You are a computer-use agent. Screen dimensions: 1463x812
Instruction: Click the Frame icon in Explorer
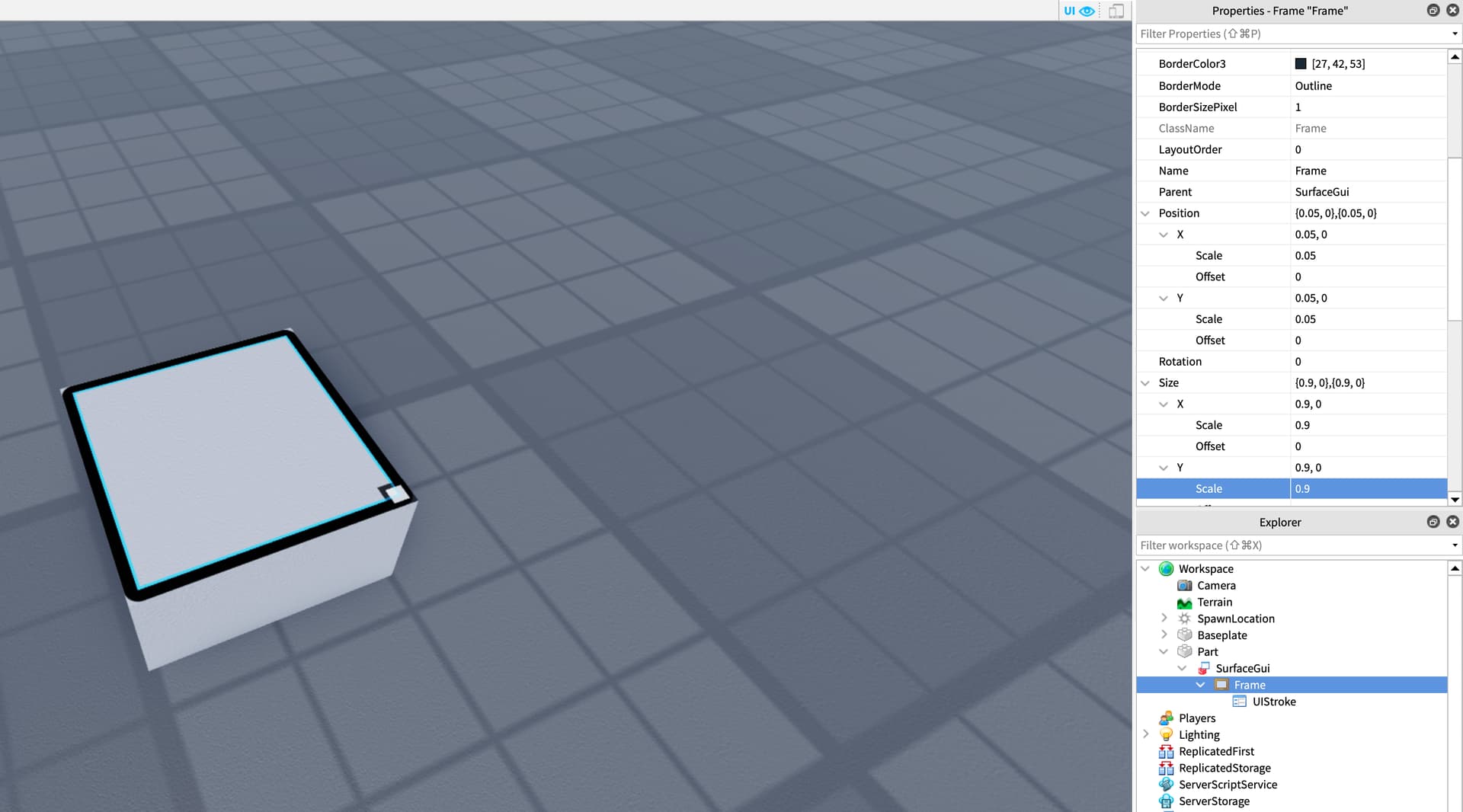pos(1221,685)
